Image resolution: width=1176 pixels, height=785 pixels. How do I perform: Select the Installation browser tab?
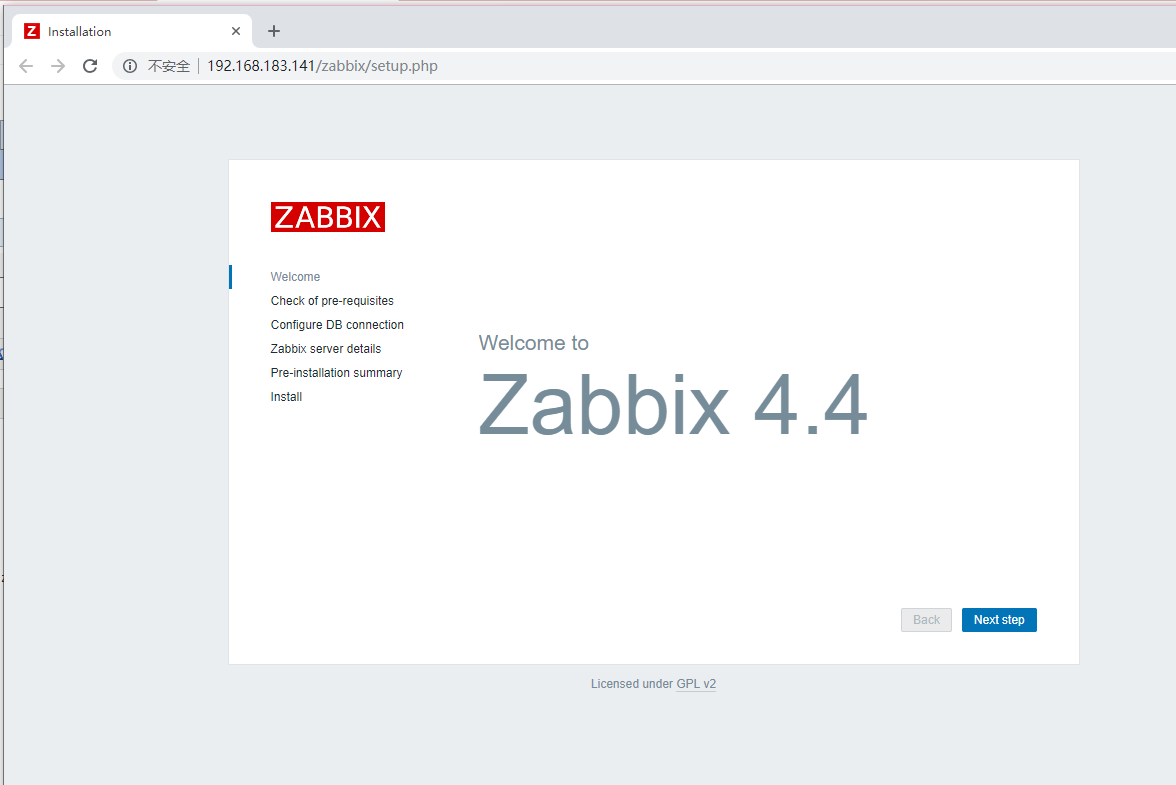(x=132, y=31)
